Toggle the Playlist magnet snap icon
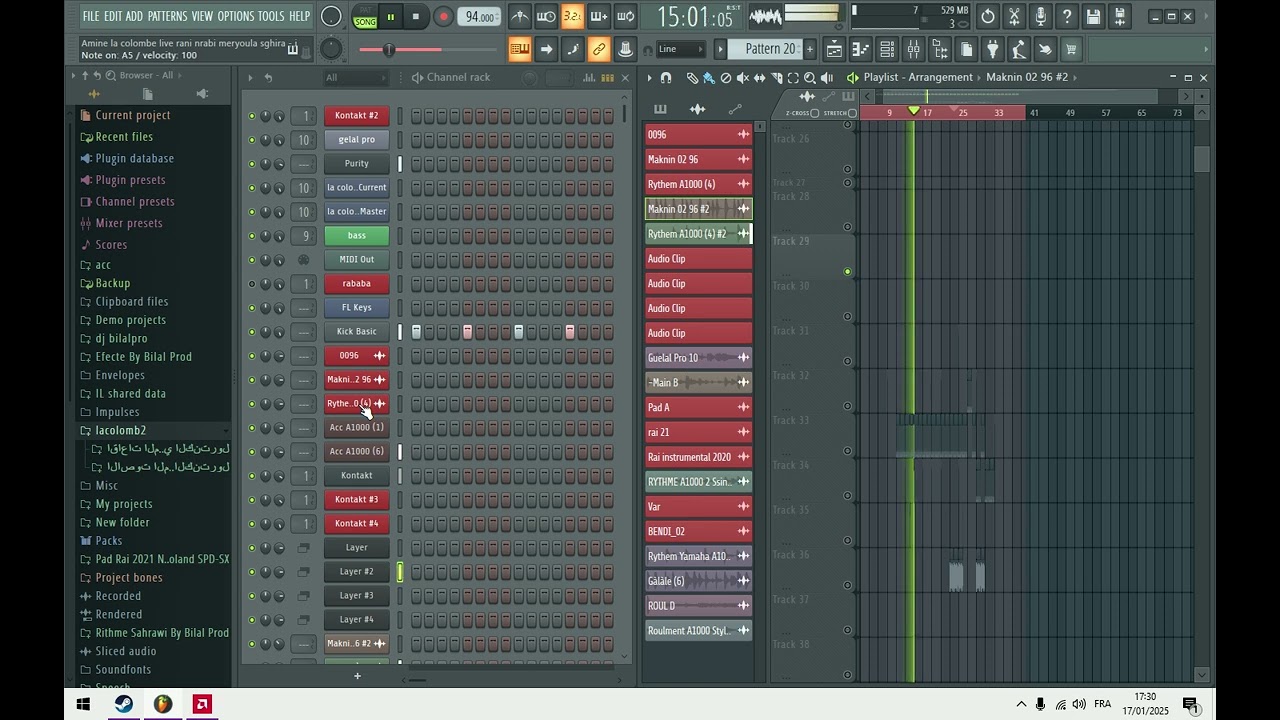The image size is (1280, 720). tap(666, 77)
